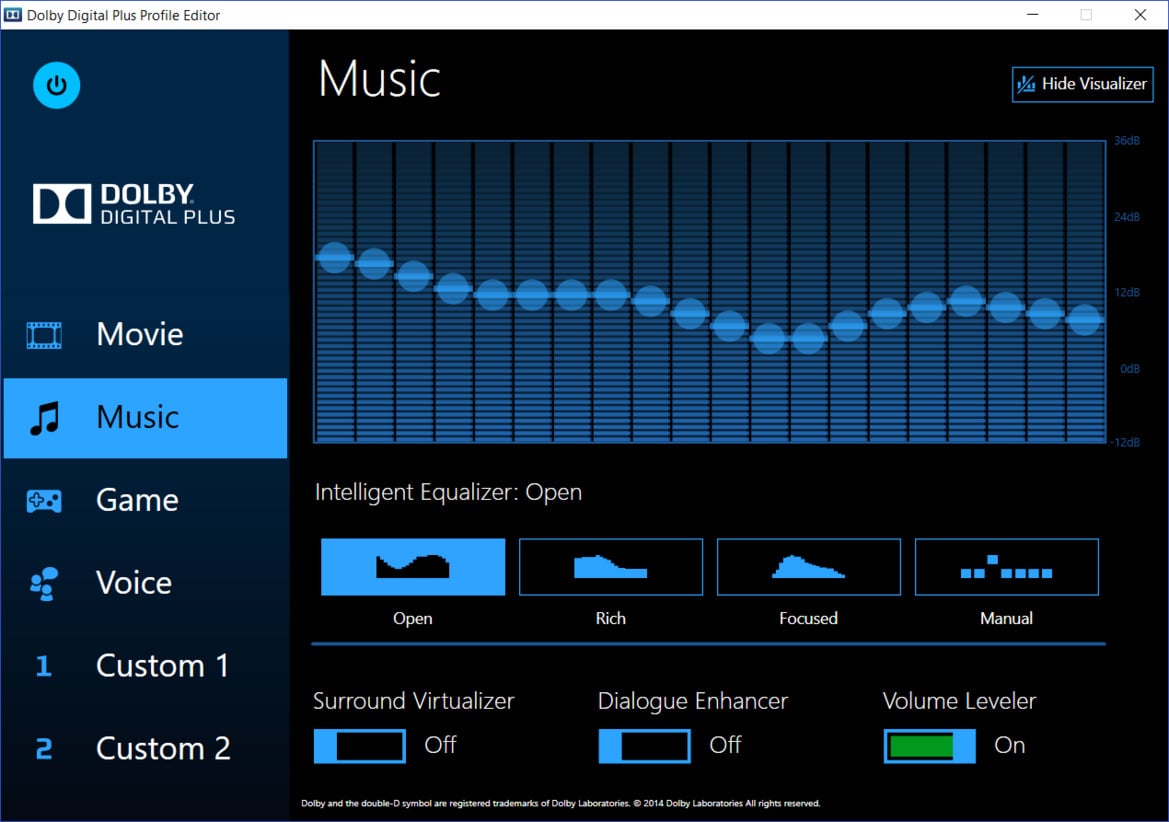Click the 'Dialogue Enhancer' label
This screenshot has height=822, width=1169.
pos(693,701)
